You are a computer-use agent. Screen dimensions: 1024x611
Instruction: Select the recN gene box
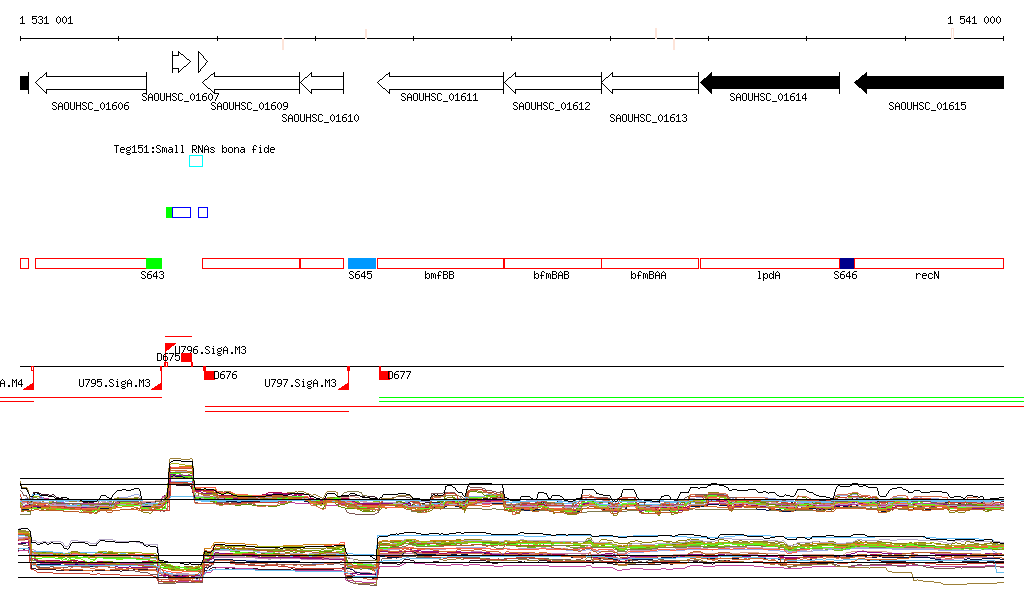pyautogui.click(x=928, y=263)
